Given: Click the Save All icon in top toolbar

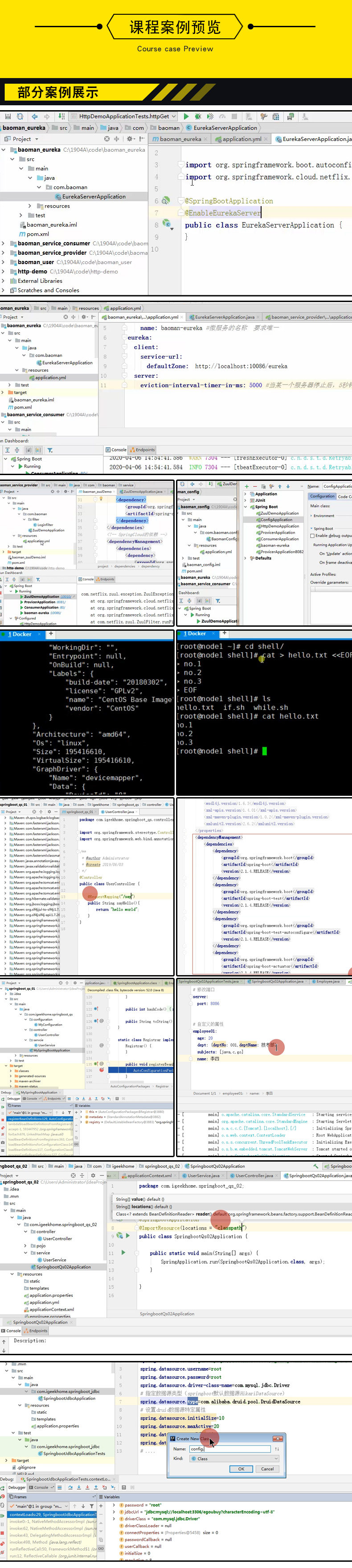Looking at the screenshot, I should 8,116.
